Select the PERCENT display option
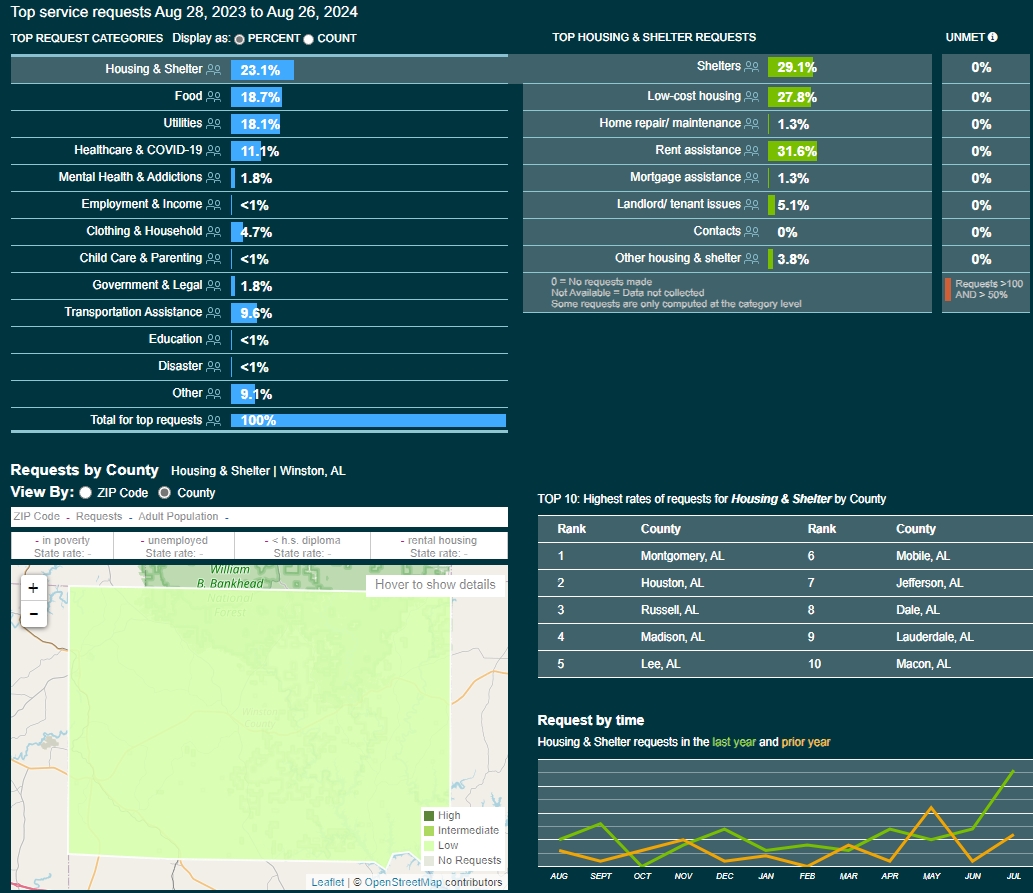The image size is (1033, 893). (239, 39)
